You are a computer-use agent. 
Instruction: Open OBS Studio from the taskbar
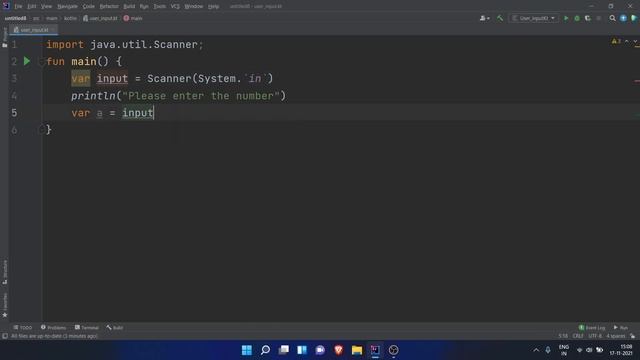393,350
